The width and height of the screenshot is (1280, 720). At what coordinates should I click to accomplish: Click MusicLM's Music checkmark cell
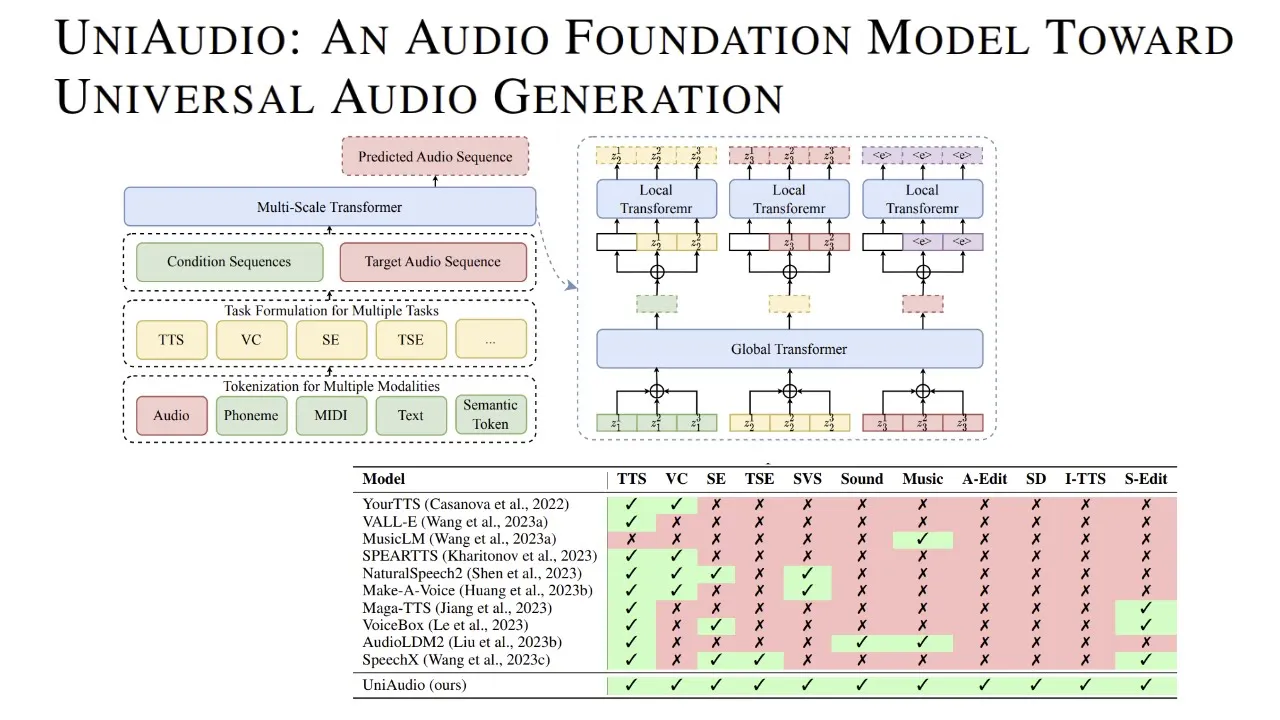(x=923, y=540)
